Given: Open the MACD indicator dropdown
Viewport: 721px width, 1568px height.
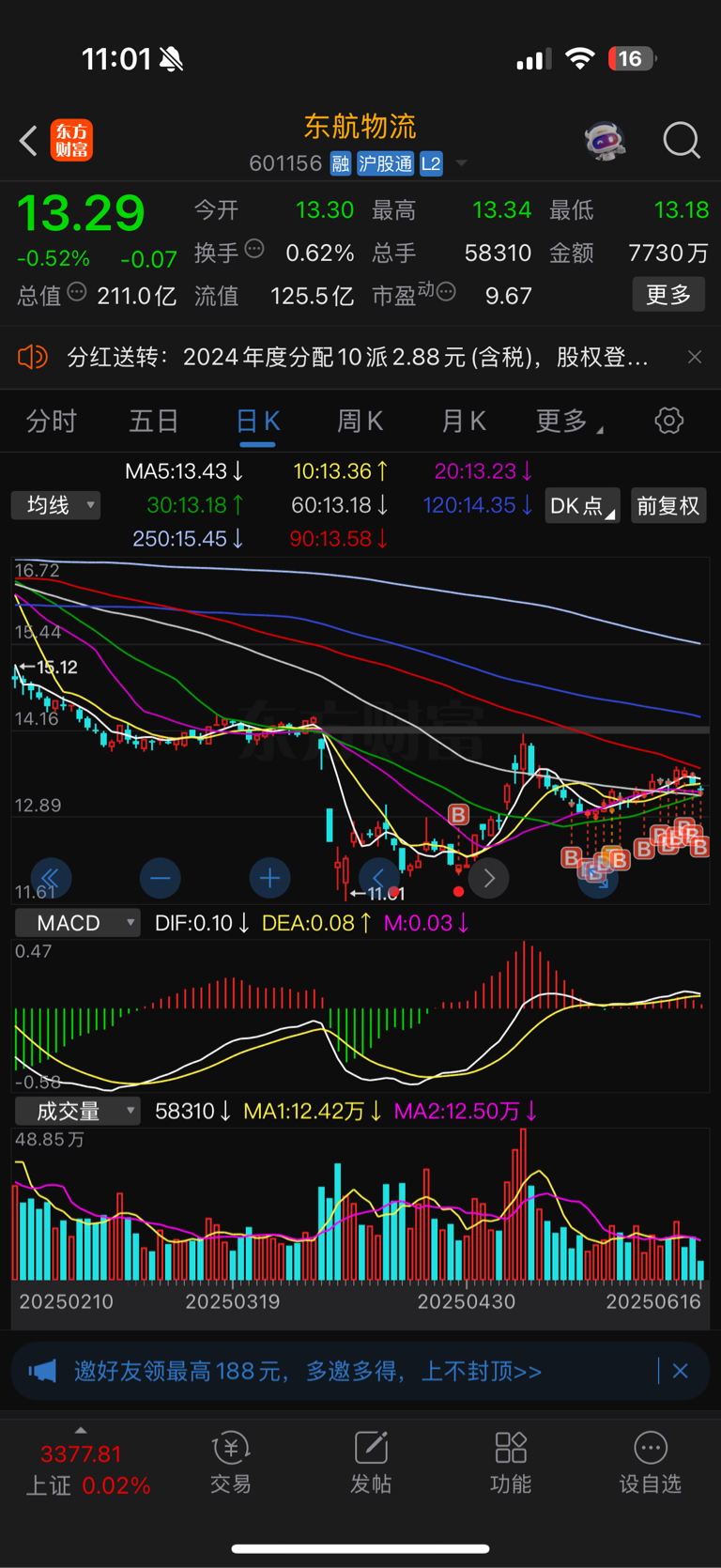Looking at the screenshot, I should (x=77, y=923).
